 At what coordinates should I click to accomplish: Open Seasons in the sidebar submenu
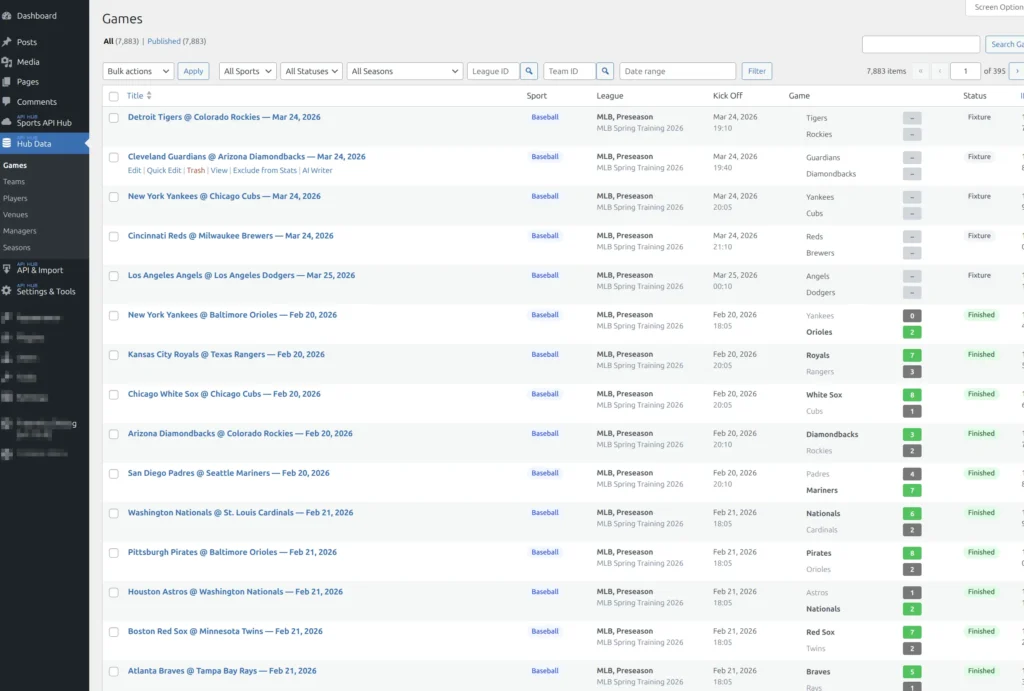16,248
